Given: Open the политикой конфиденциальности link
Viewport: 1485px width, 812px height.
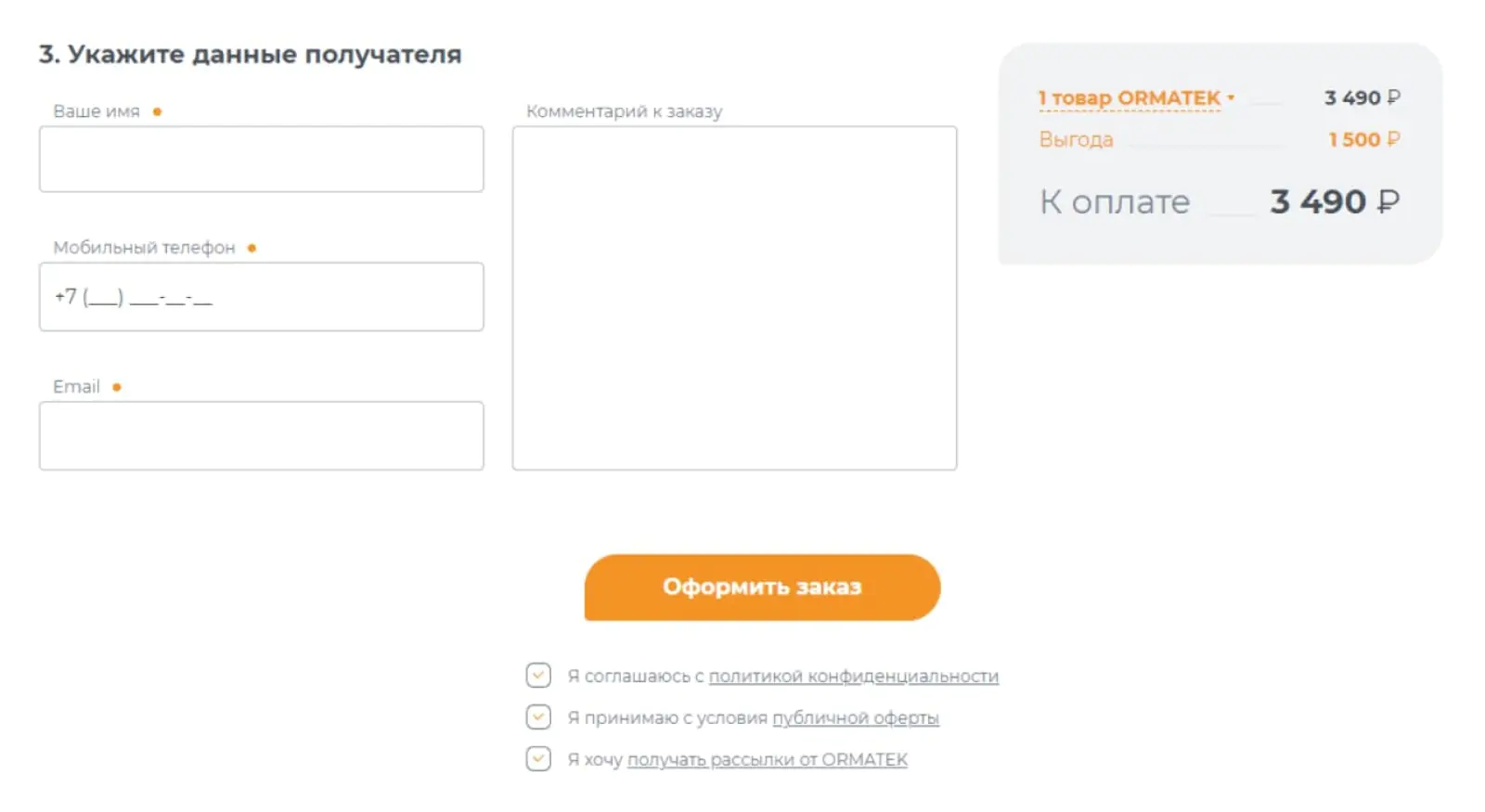Looking at the screenshot, I should (x=854, y=677).
